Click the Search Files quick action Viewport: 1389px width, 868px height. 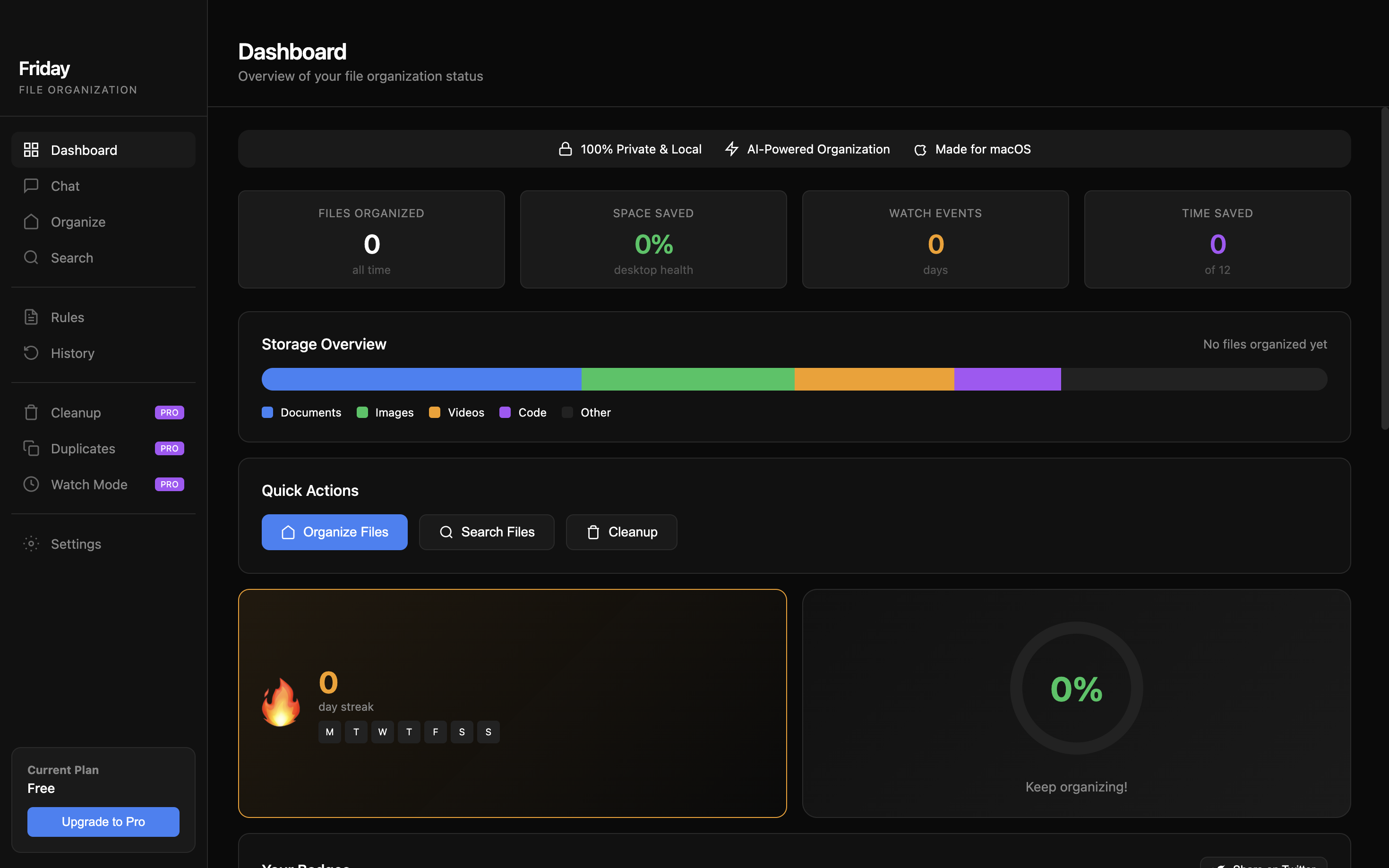[486, 532]
